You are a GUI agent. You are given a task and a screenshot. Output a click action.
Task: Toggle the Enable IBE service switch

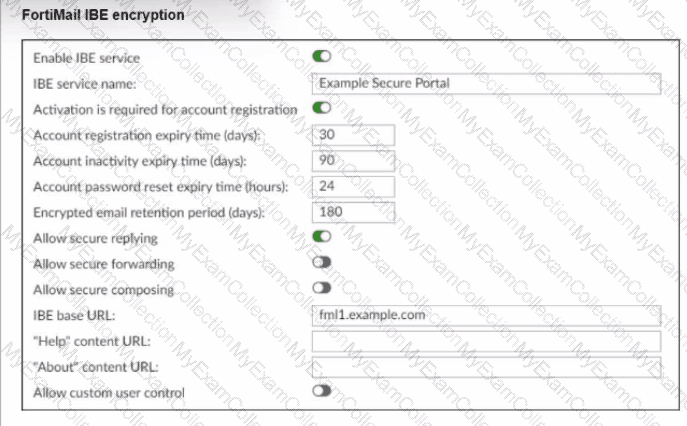(x=321, y=58)
